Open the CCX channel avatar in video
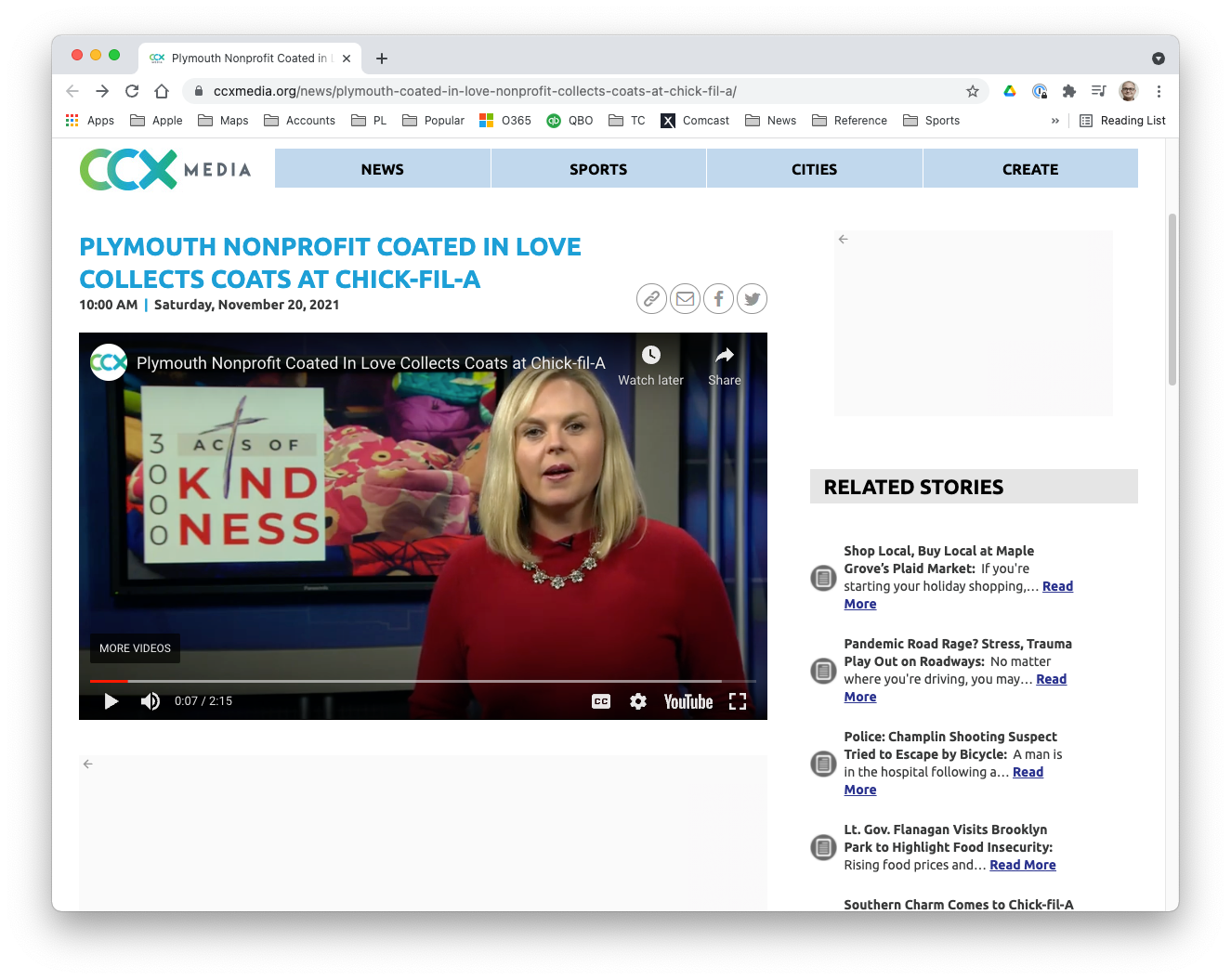The height and width of the screenshot is (980, 1231). pyautogui.click(x=109, y=362)
